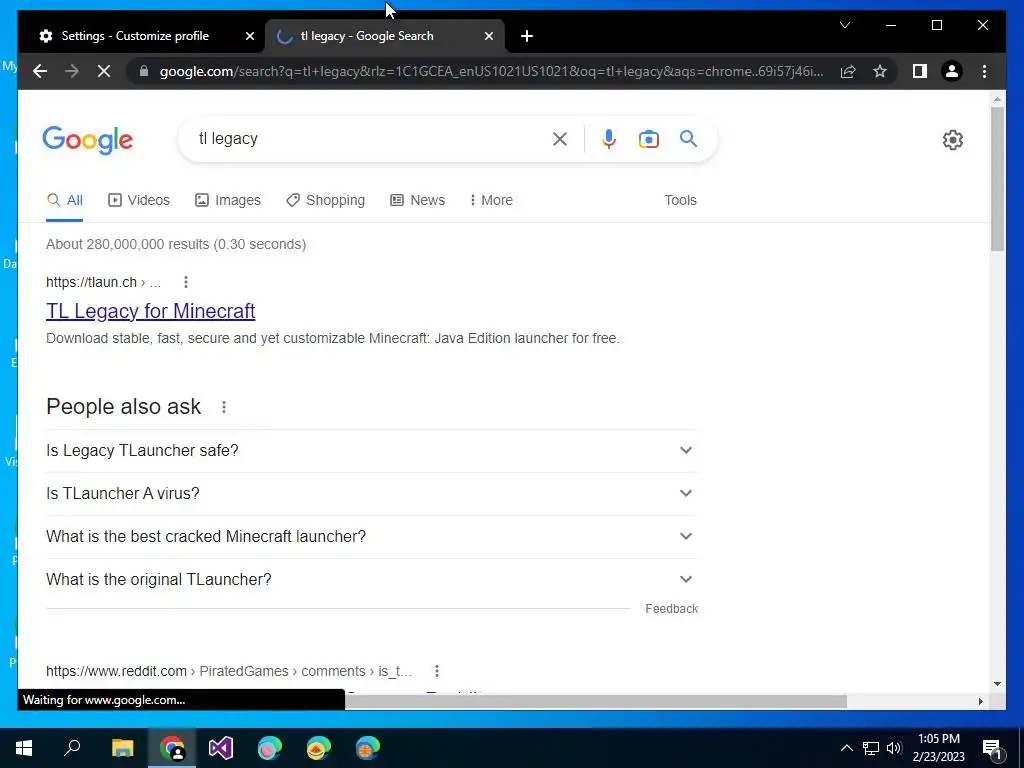Viewport: 1024px width, 768px height.
Task: Bookmark this tab with the star icon
Action: point(880,71)
